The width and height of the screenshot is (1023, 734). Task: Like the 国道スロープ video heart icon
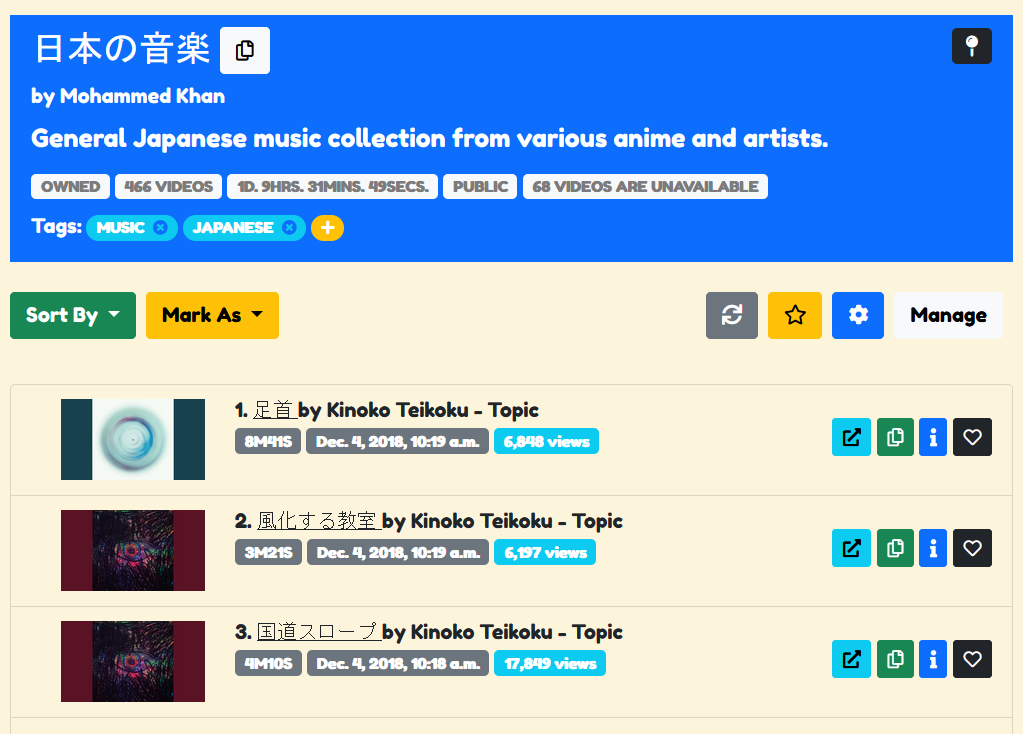tap(971, 659)
